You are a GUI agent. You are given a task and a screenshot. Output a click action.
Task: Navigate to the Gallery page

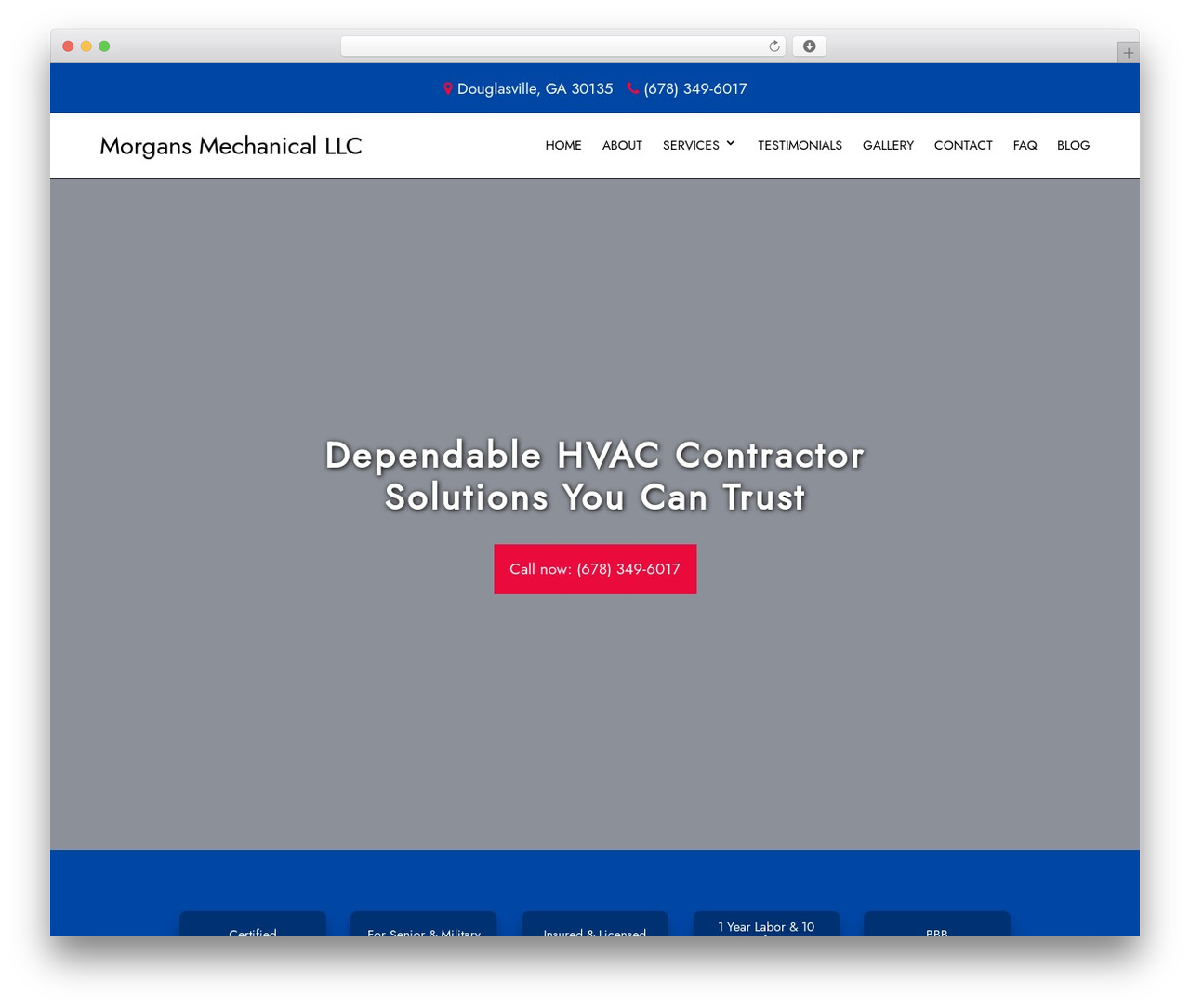click(x=888, y=145)
